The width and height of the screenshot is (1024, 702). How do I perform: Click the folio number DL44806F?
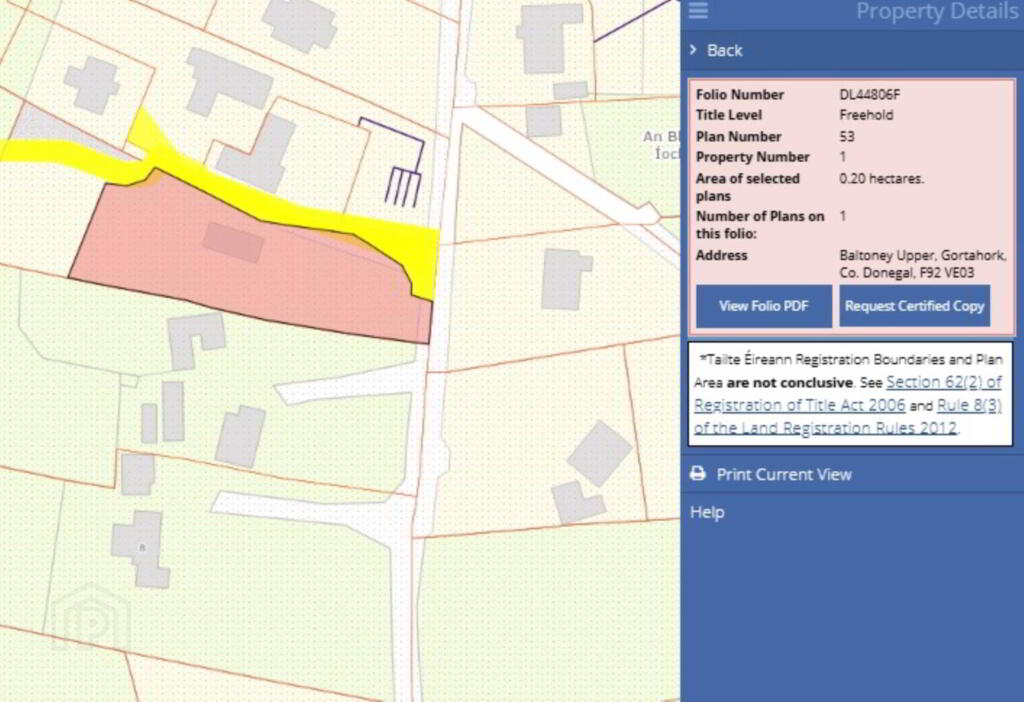point(872,94)
